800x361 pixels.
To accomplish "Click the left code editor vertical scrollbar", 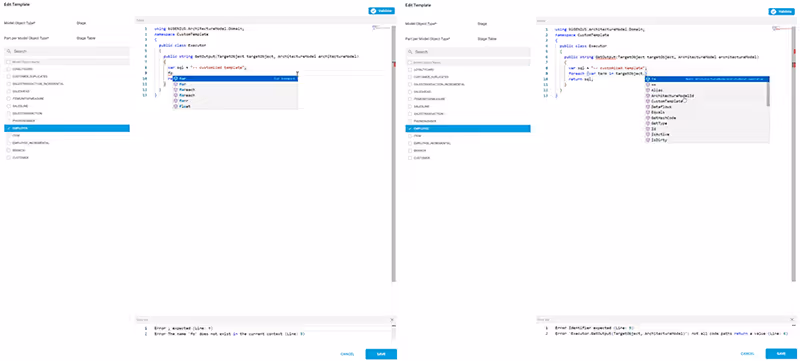I will (393, 153).
